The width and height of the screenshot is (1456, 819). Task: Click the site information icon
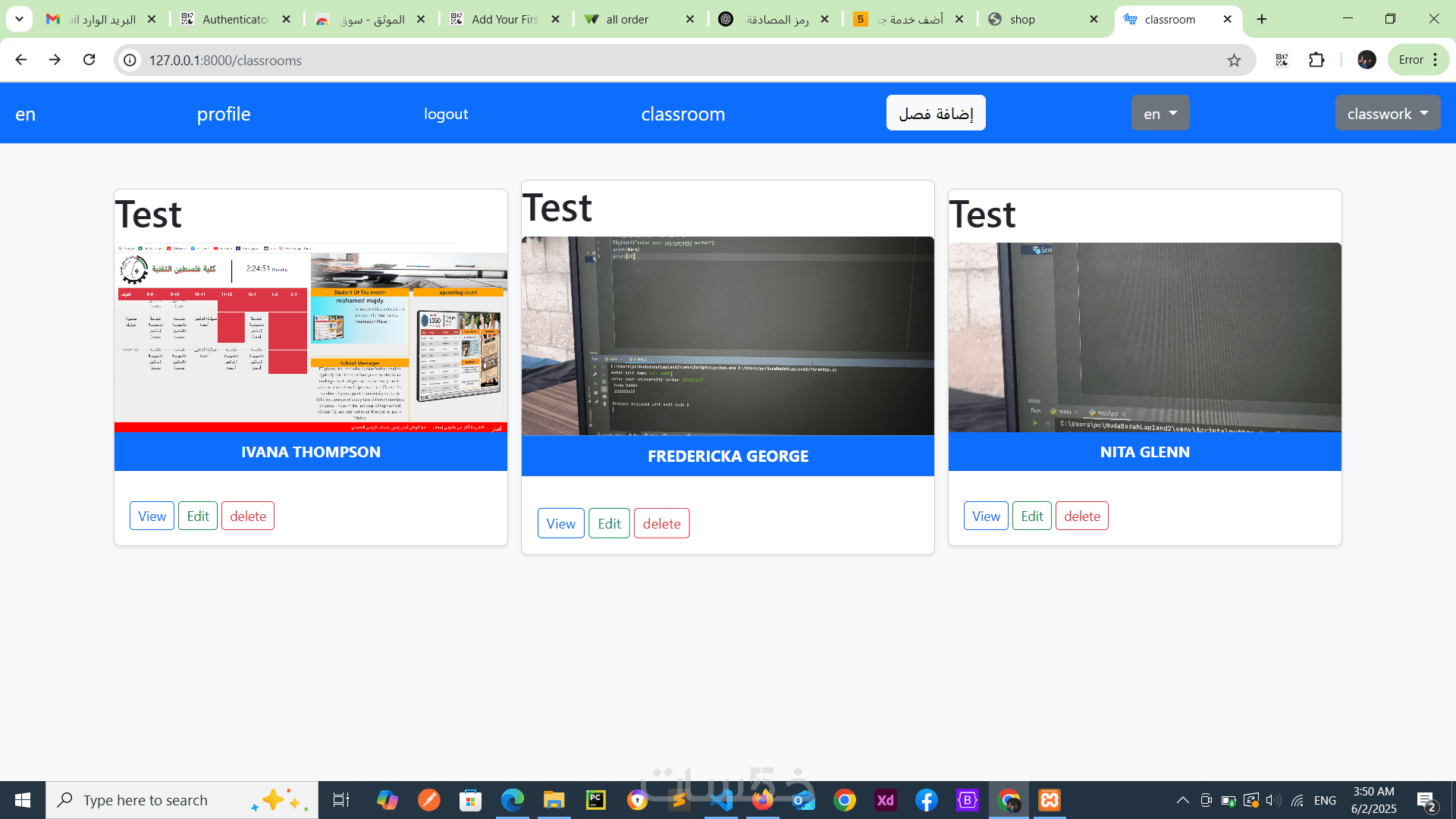pos(130,60)
